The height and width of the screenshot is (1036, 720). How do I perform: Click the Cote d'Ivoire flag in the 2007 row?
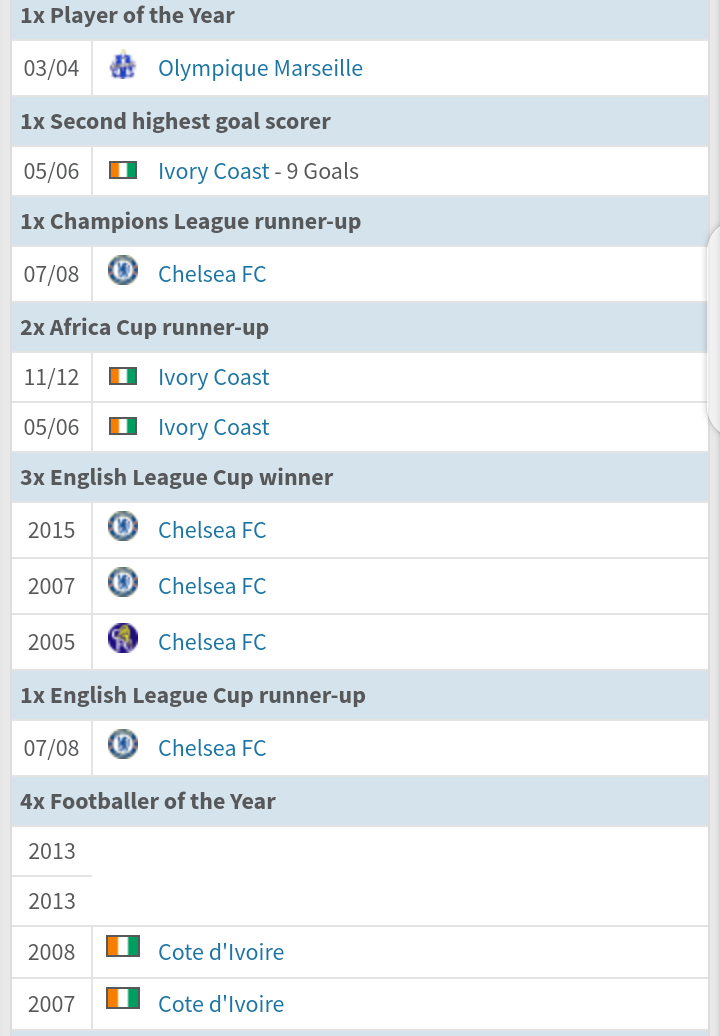point(123,998)
